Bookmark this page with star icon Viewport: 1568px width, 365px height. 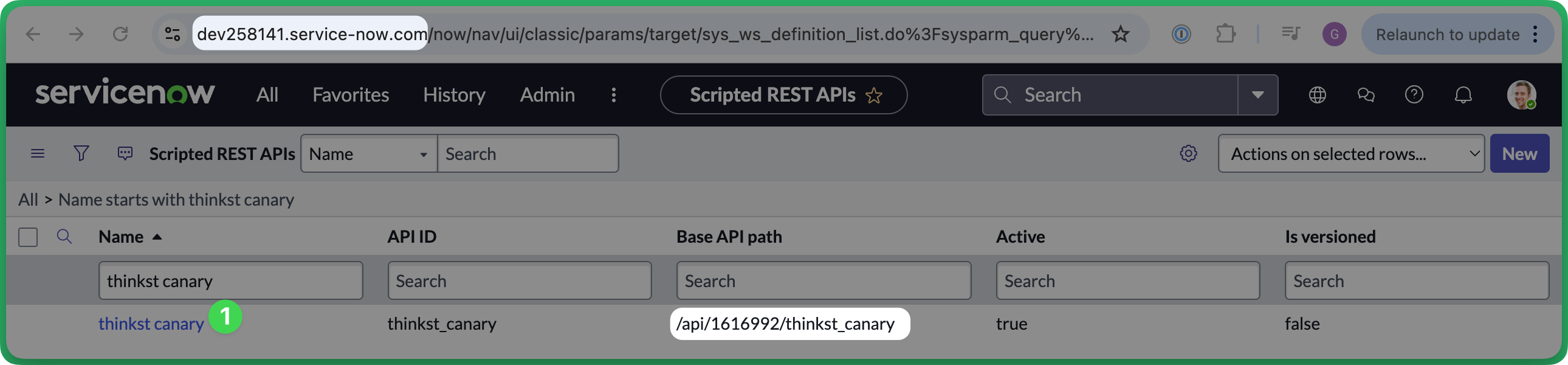point(1120,34)
